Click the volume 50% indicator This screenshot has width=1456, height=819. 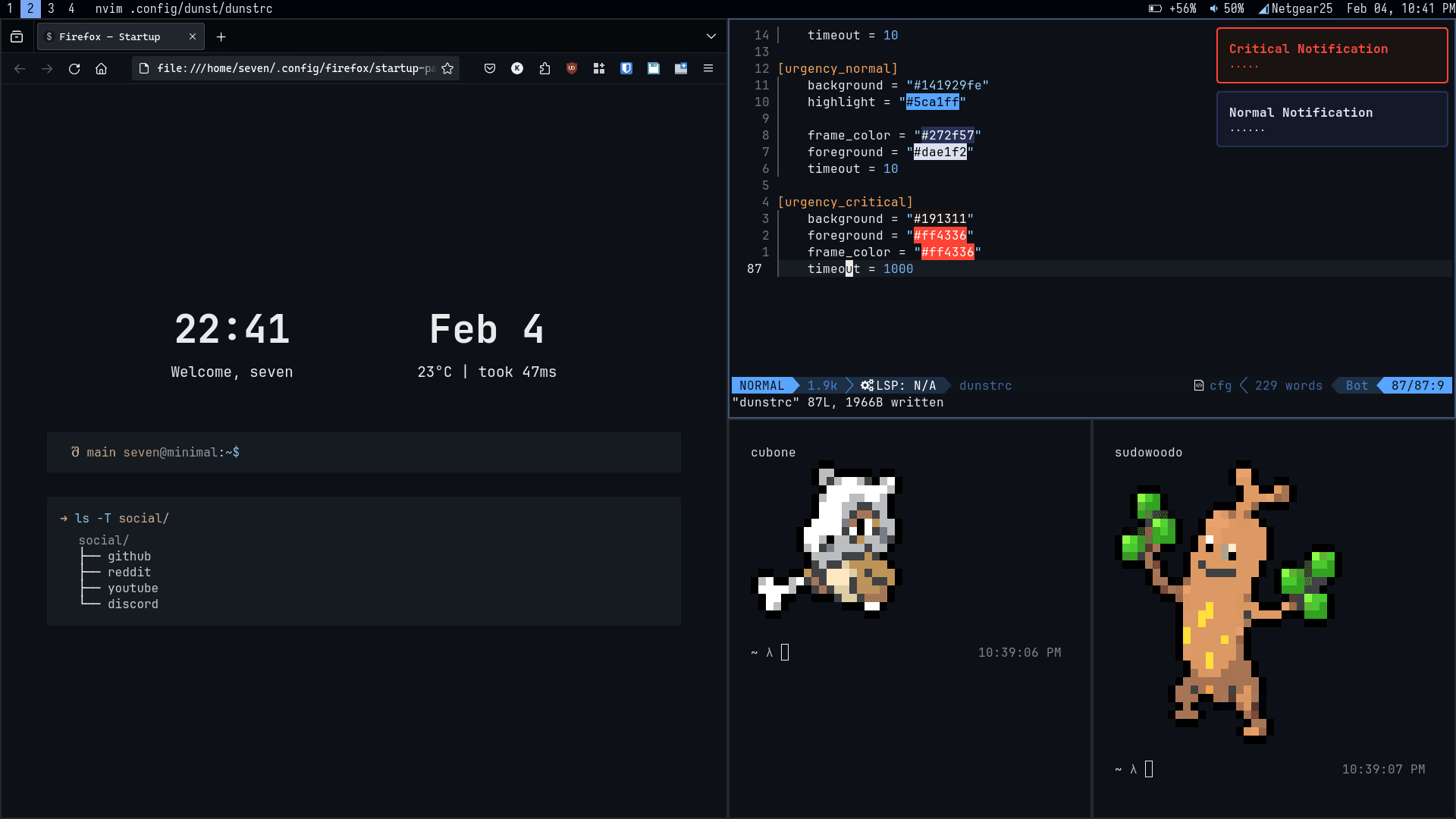point(1227,8)
